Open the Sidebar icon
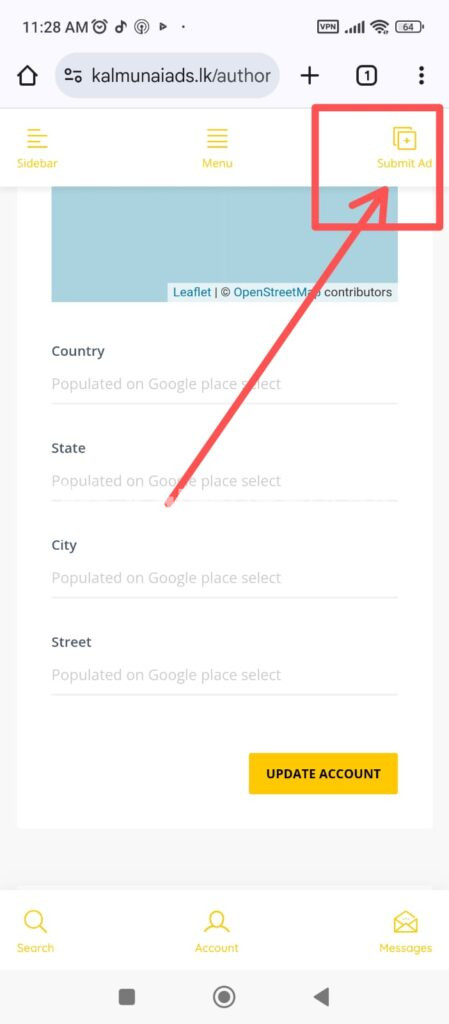 pyautogui.click(x=37, y=138)
